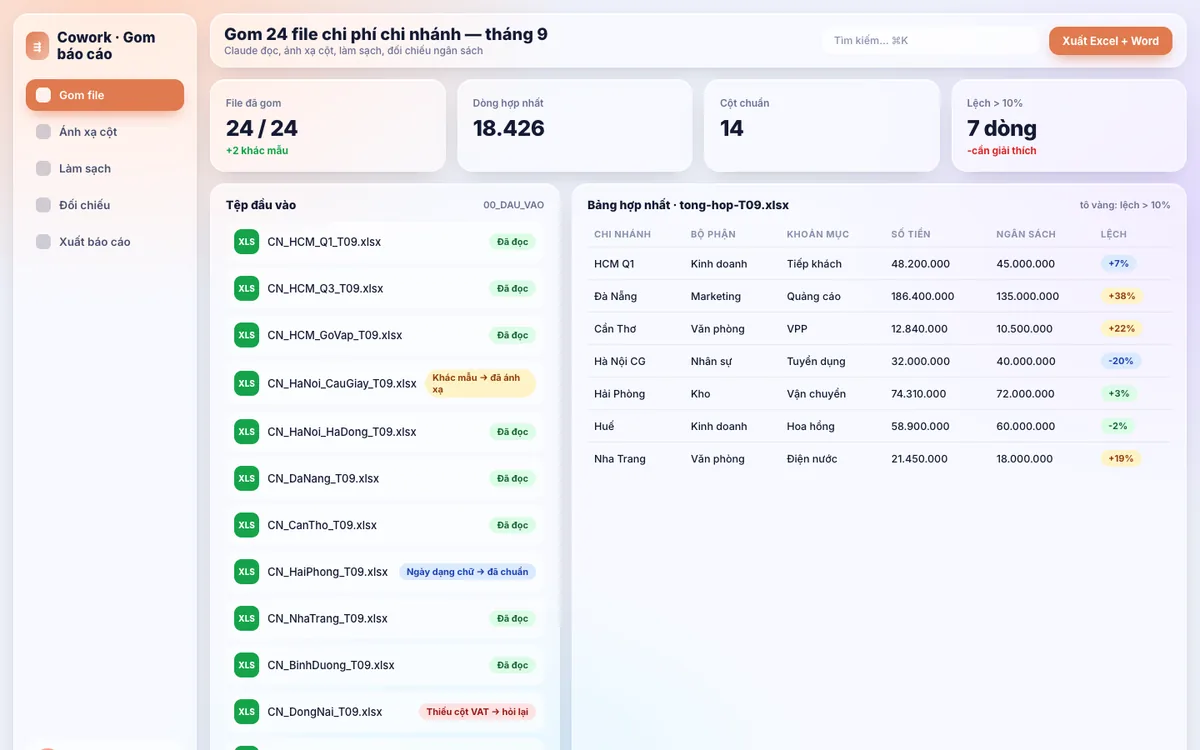Click XLS icon of CN_HaNoi_CauGiay_T09.xlsx
The width and height of the screenshot is (1200, 750).
coord(246,383)
